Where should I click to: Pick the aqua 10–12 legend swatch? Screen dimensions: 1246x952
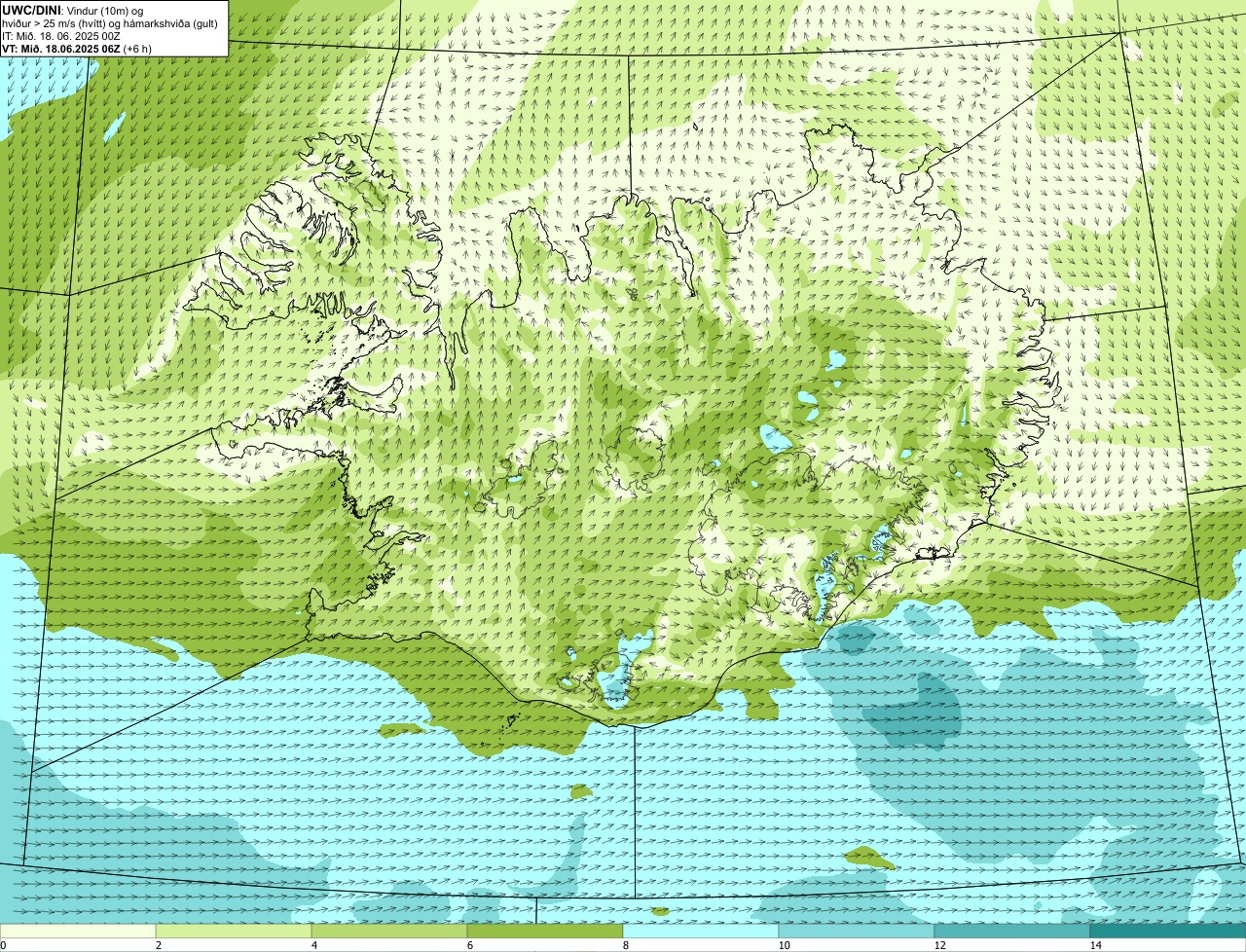point(857,931)
